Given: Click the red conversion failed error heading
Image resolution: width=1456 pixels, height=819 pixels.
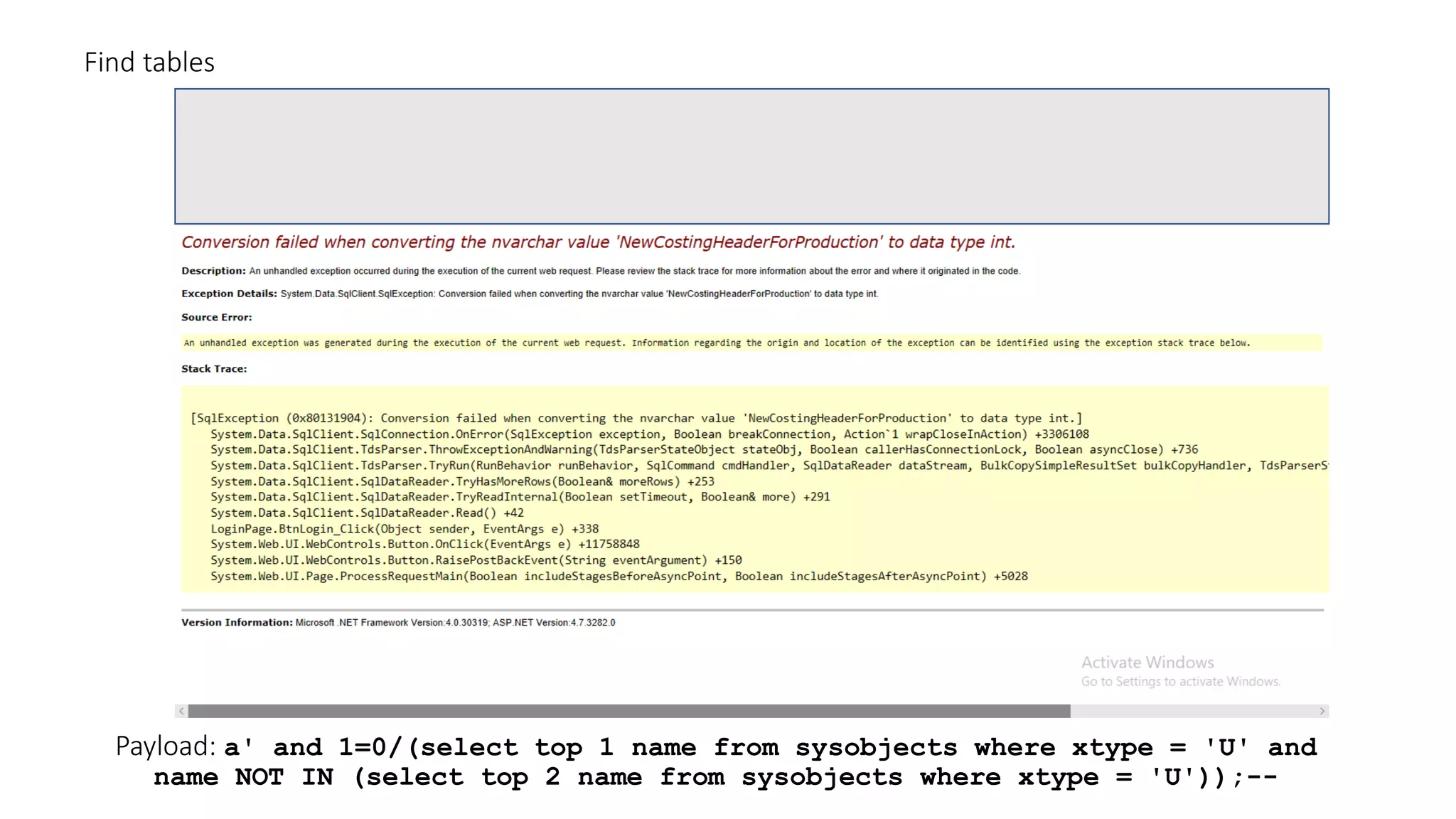Looking at the screenshot, I should pos(599,242).
